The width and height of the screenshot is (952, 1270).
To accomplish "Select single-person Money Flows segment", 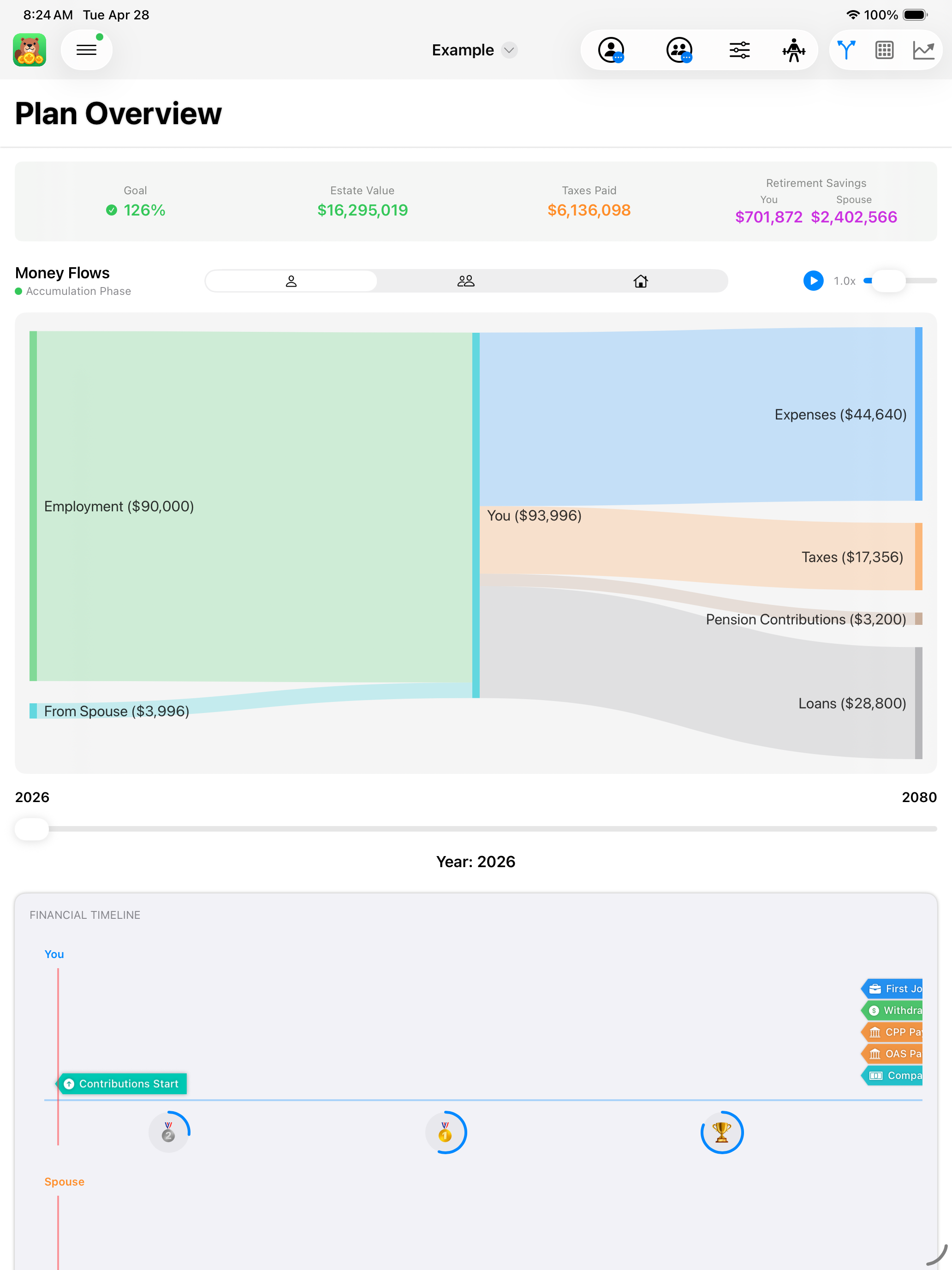I will [x=291, y=281].
